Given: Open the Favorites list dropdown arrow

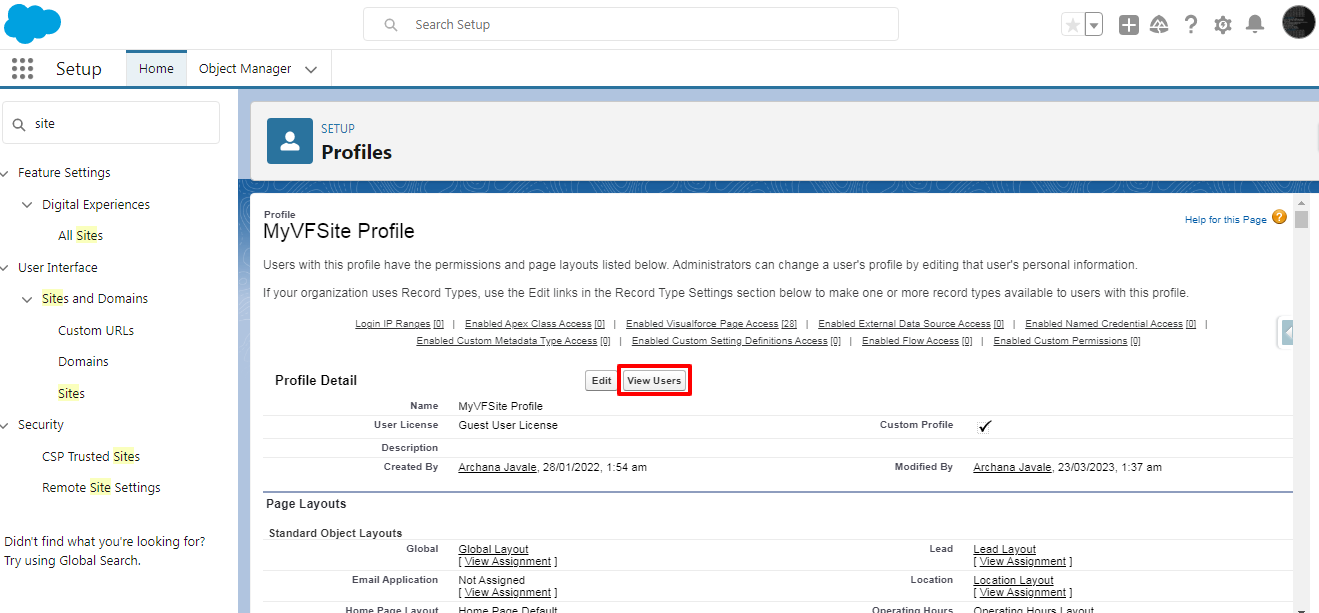Looking at the screenshot, I should tap(1094, 25).
